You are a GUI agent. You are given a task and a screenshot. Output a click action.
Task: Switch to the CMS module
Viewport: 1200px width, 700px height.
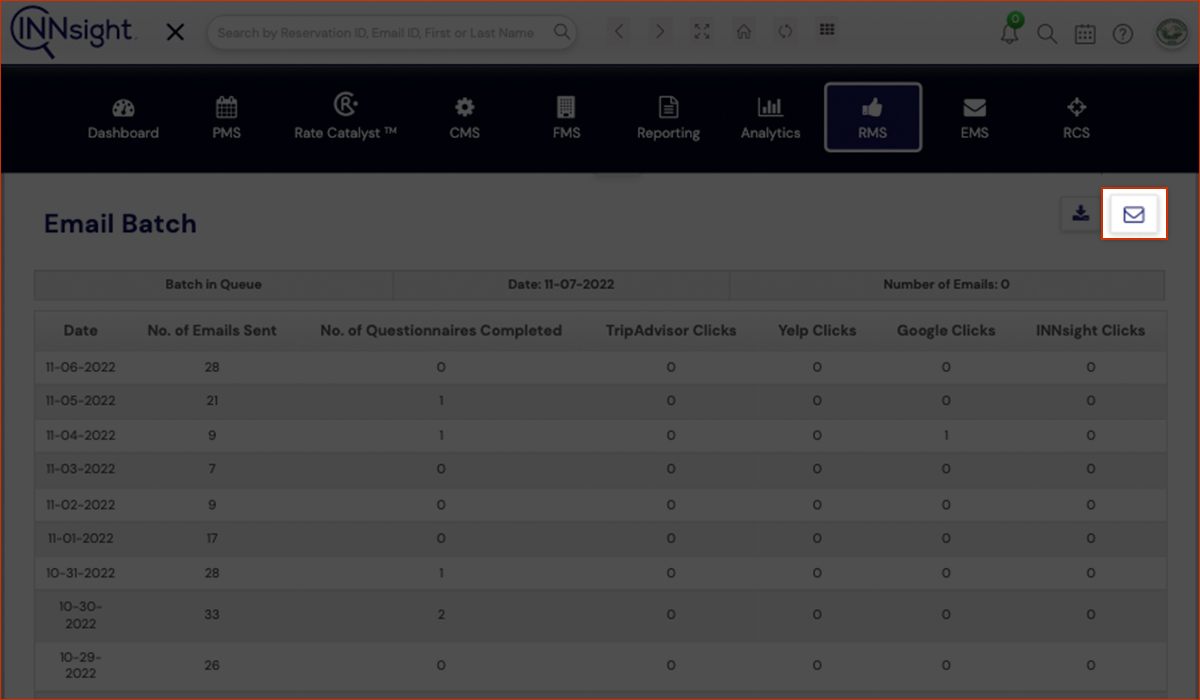coord(465,118)
